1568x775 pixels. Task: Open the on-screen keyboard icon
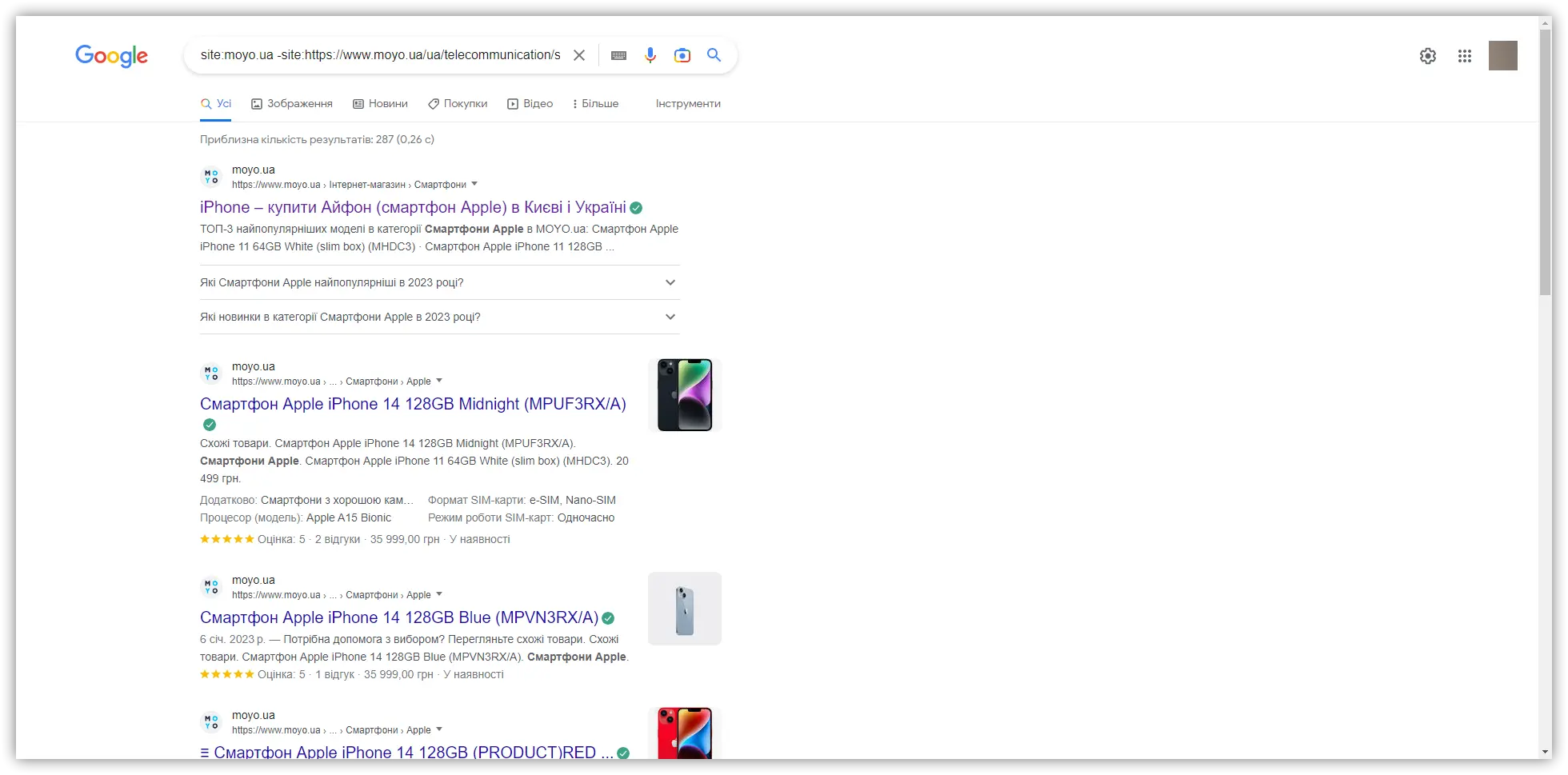coord(618,55)
